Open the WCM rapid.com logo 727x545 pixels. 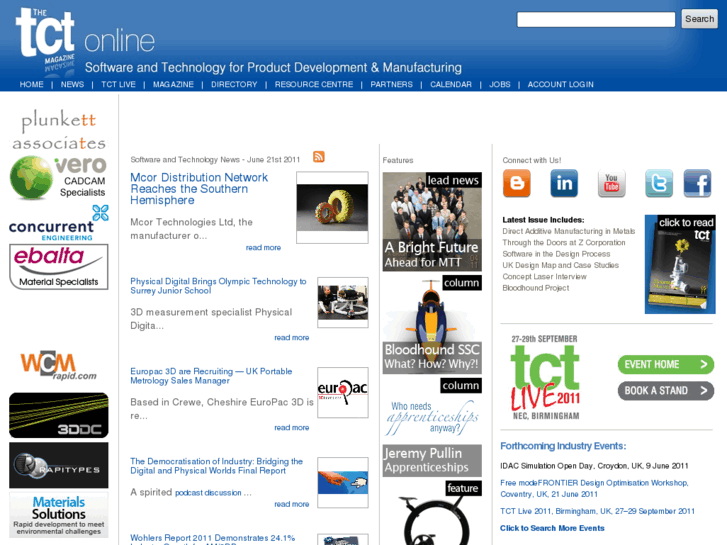(x=58, y=365)
